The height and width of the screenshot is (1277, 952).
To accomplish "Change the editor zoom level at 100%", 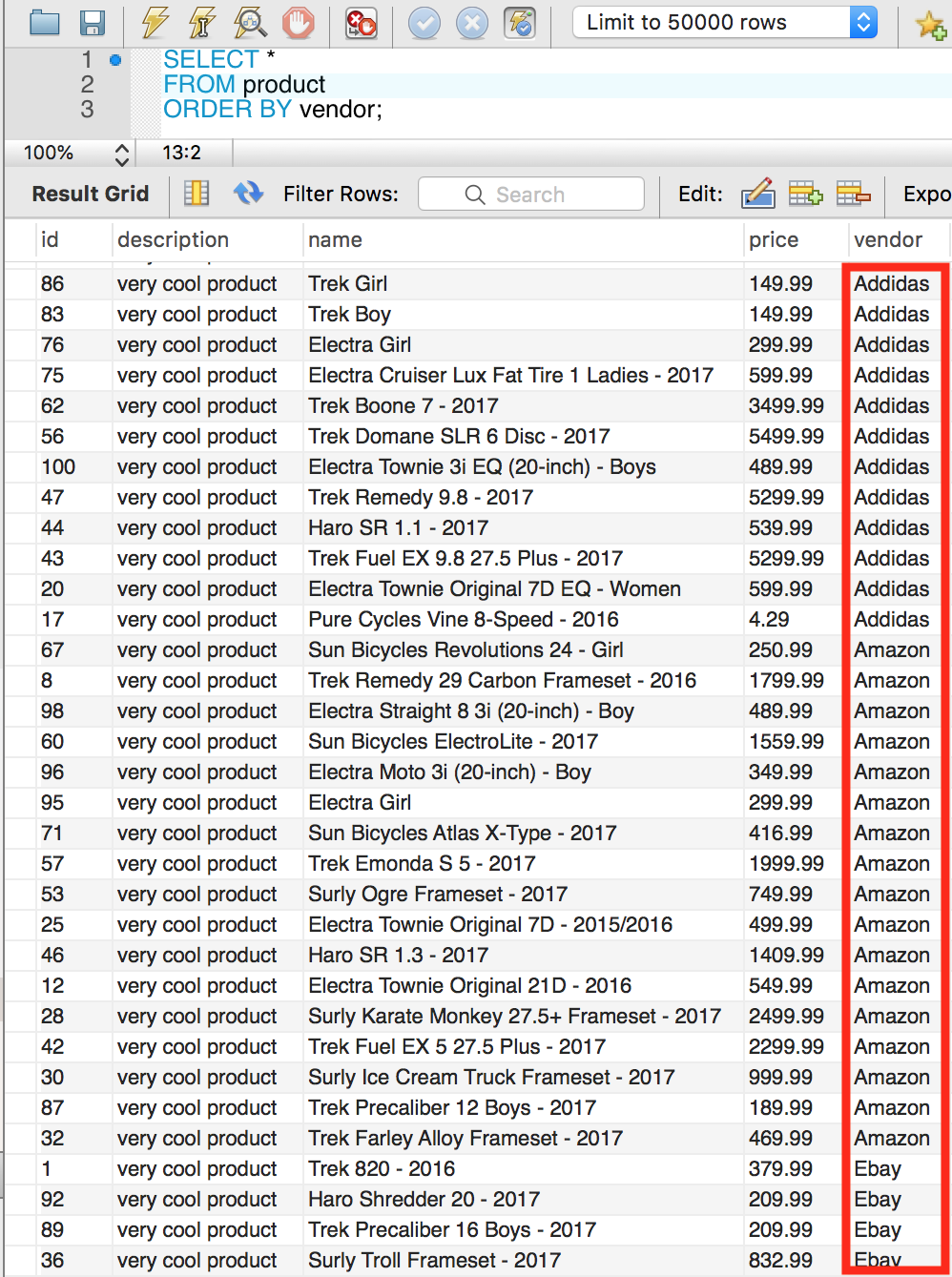I will tap(75, 153).
